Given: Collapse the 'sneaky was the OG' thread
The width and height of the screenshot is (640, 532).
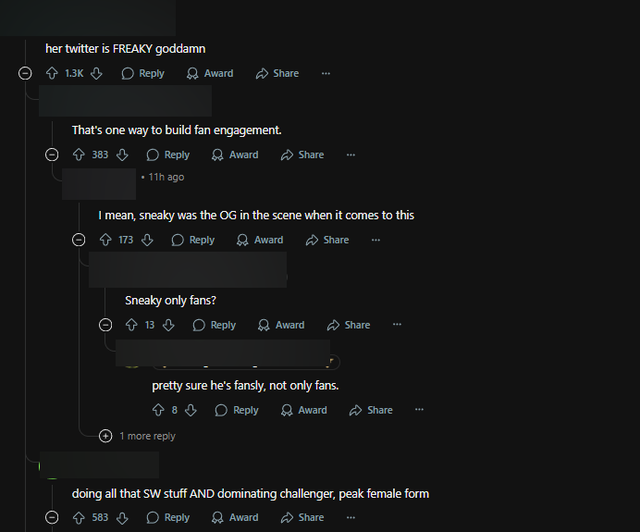Looking at the screenshot, I should point(78,240).
